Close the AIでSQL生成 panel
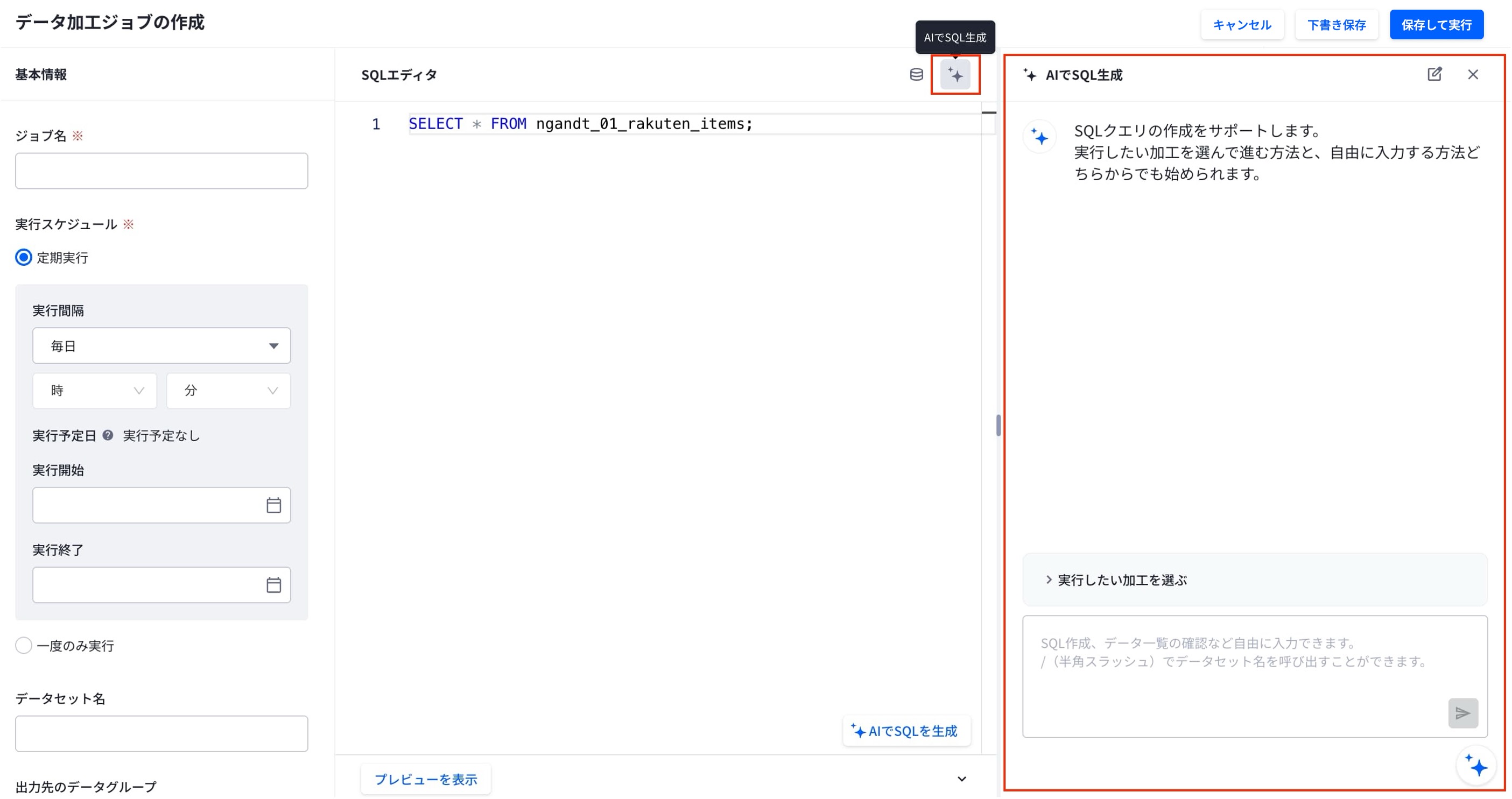Screen dimensions: 1512x799 pyautogui.click(x=1473, y=74)
